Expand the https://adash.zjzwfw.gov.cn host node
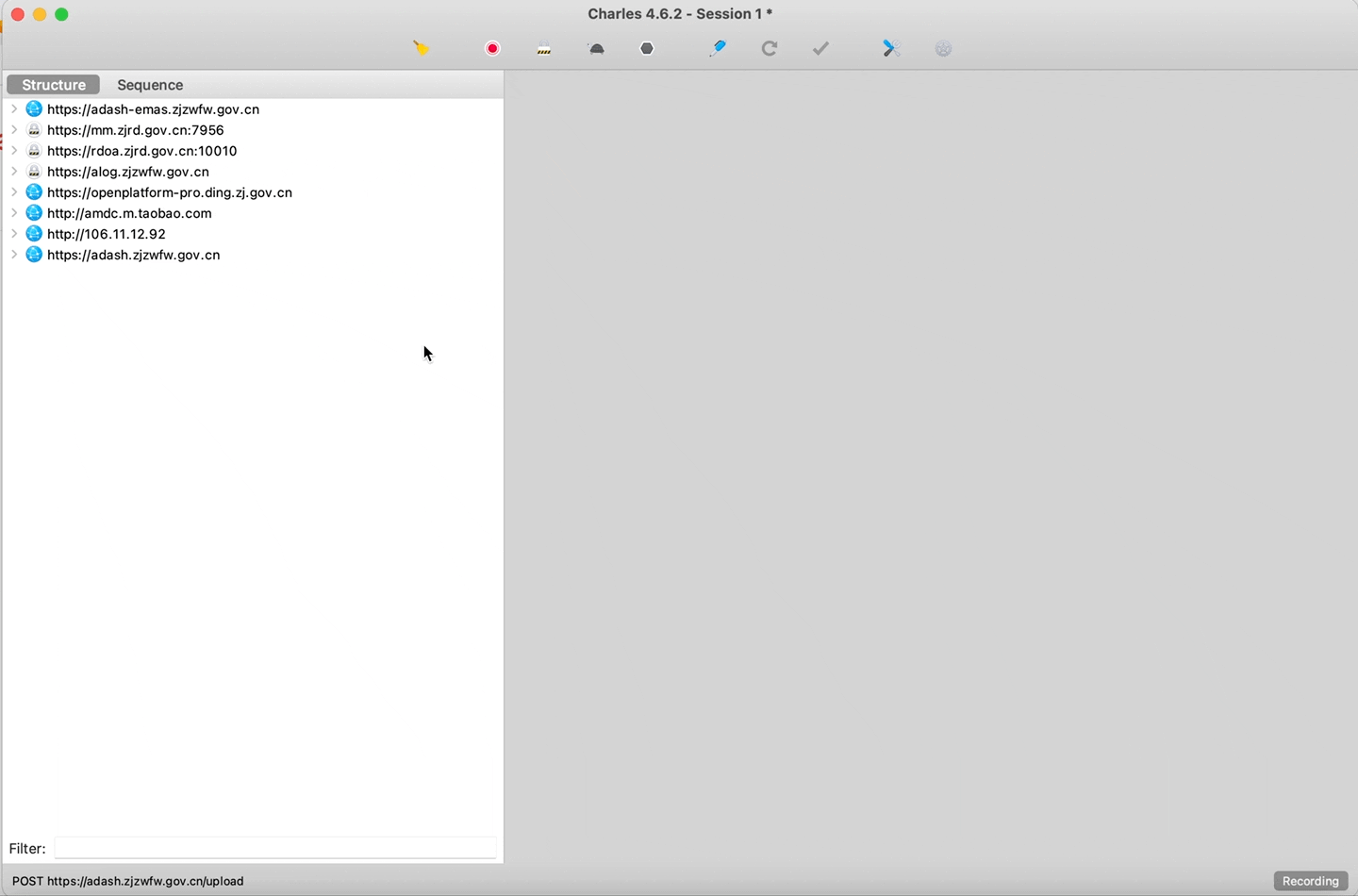Viewport: 1358px width, 896px height. click(x=14, y=255)
